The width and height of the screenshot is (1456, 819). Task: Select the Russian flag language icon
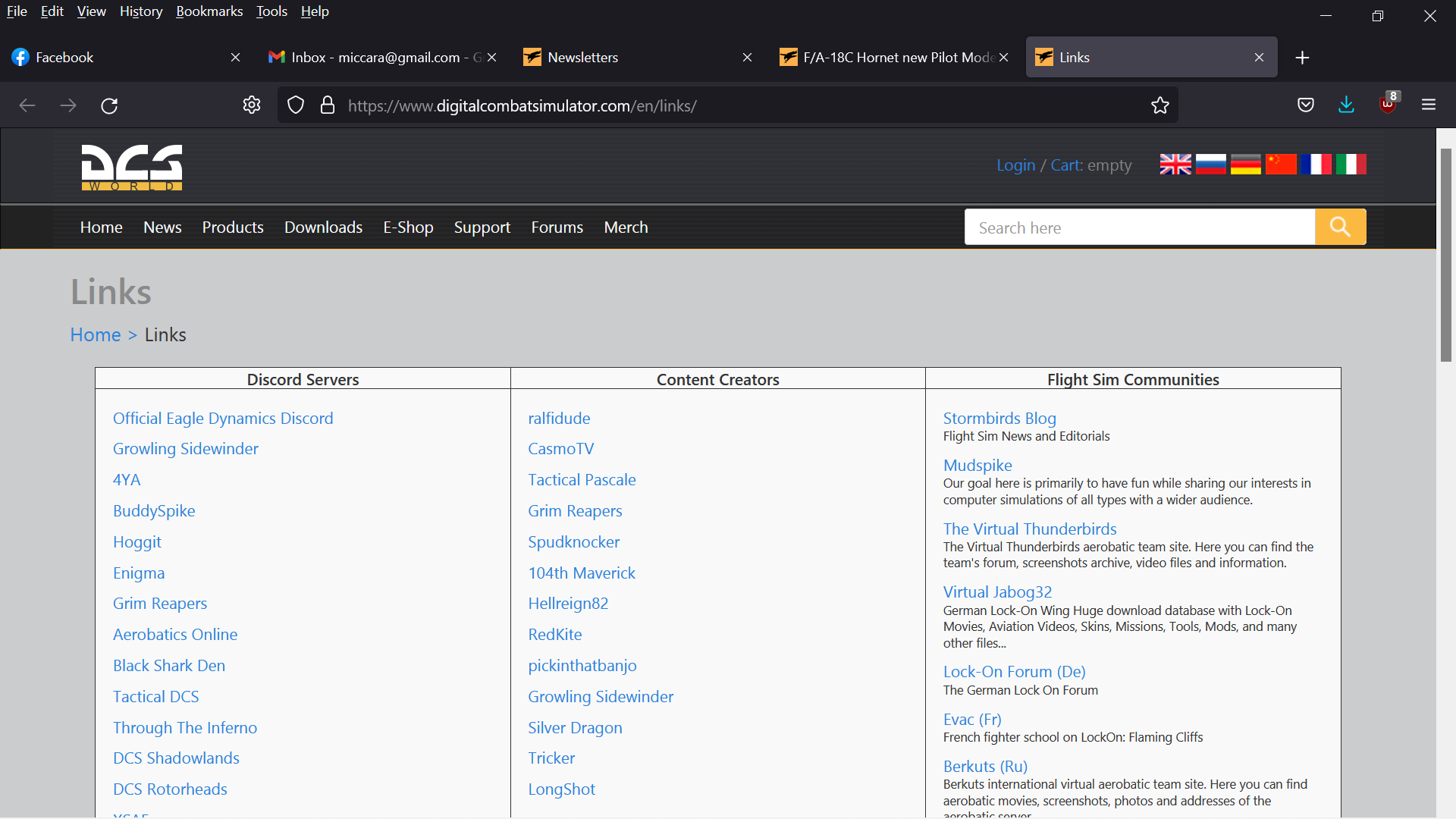coord(1210,164)
